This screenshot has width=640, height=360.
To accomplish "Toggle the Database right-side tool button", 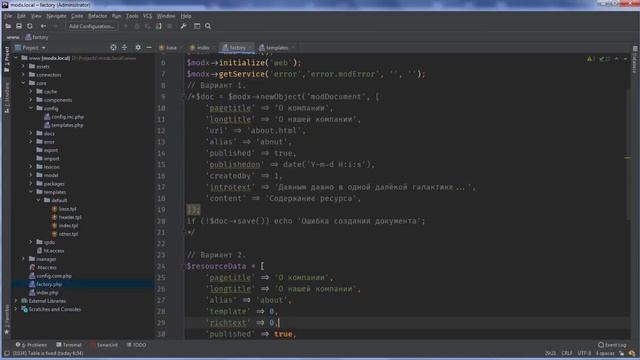I will (x=635, y=60).
